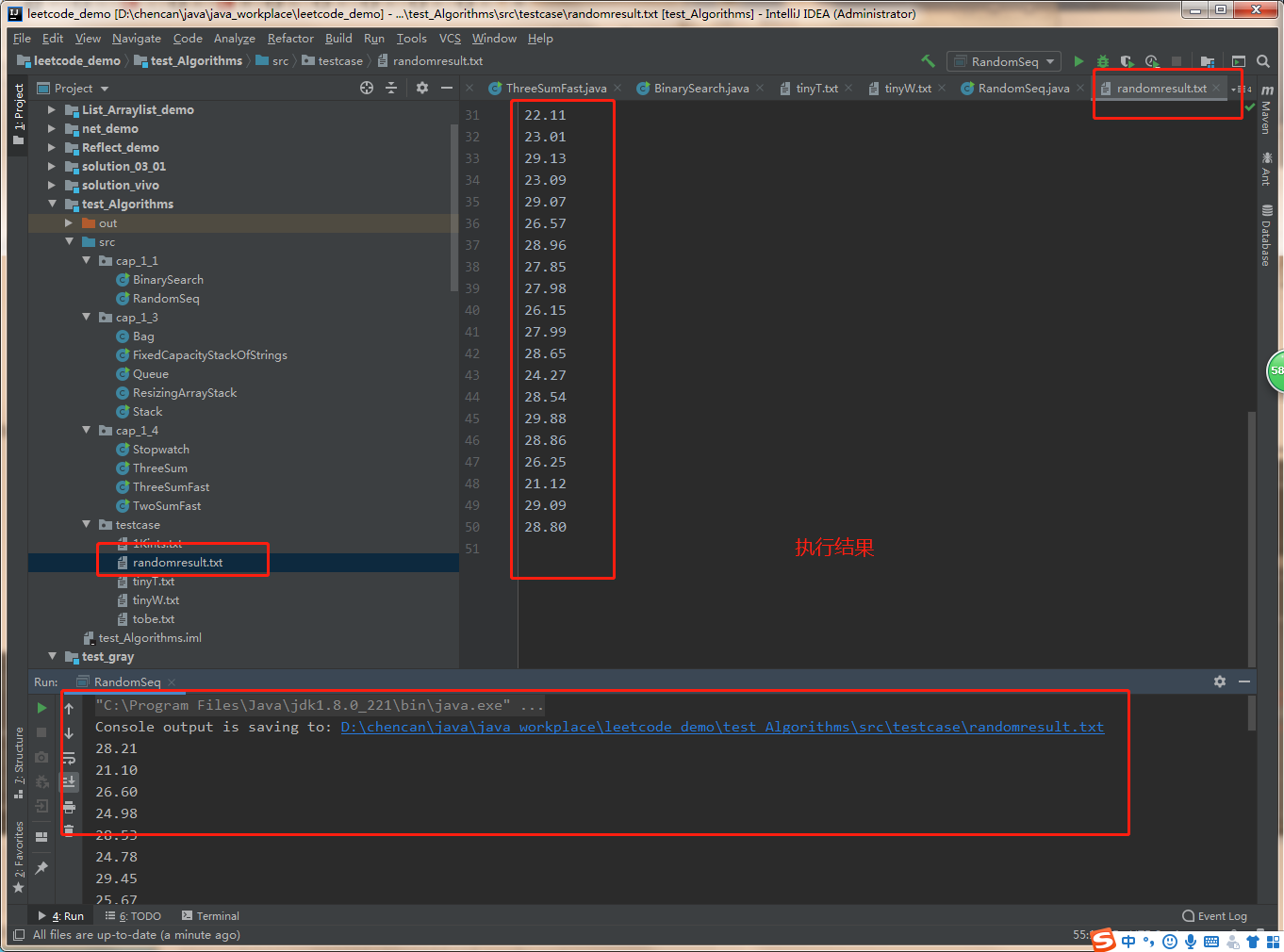Collapse the testcase folder

click(86, 524)
